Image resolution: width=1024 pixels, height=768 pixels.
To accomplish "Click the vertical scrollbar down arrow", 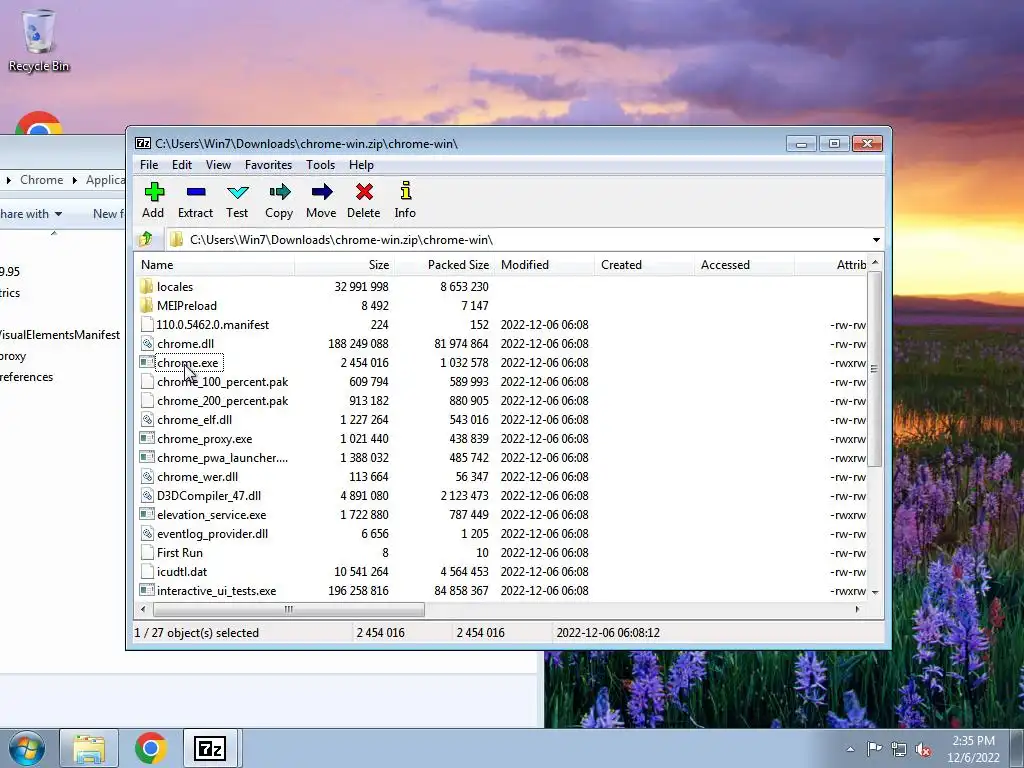I will pos(875,592).
